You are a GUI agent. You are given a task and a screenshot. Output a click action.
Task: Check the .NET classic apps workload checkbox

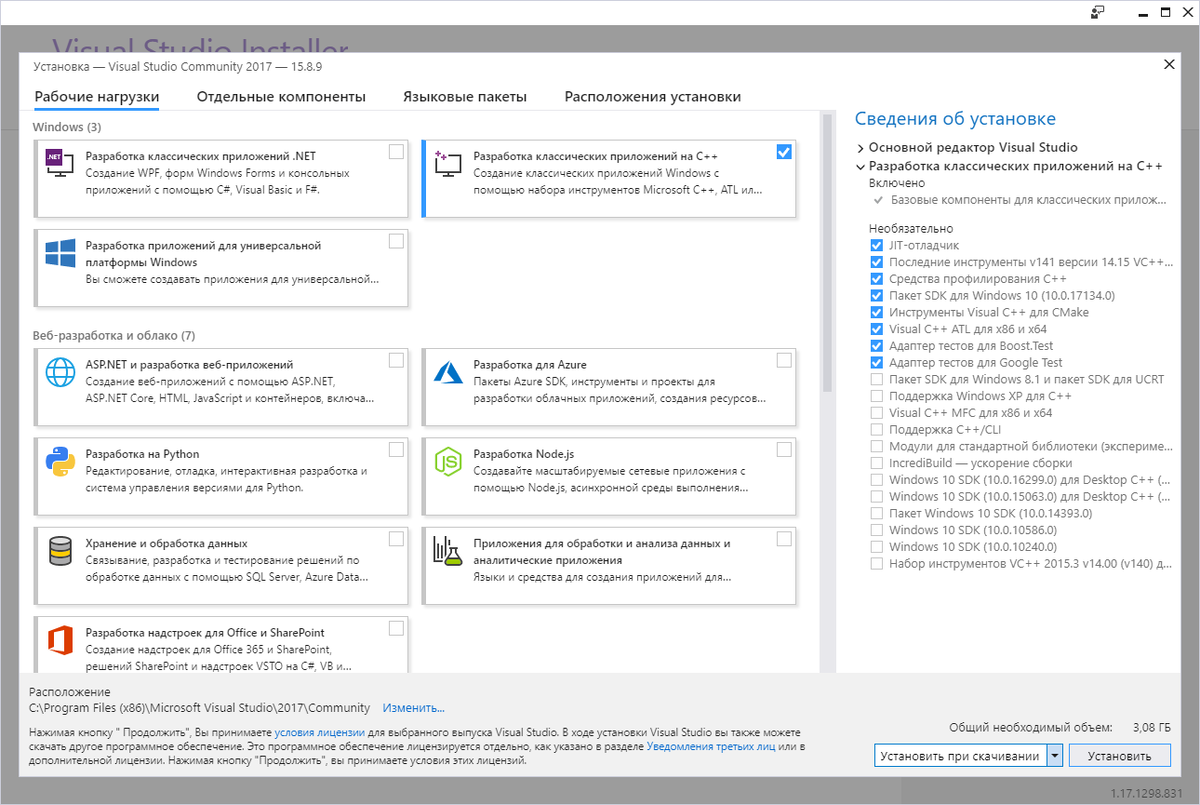tap(396, 152)
